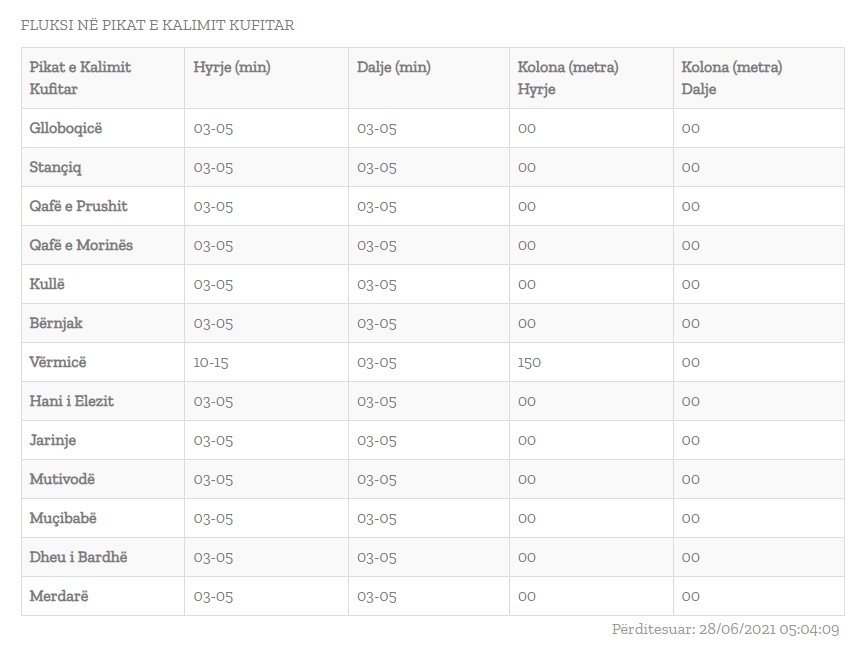The height and width of the screenshot is (651, 850).
Task: Click the Glloboqicë border crossing name
Action: 66,128
